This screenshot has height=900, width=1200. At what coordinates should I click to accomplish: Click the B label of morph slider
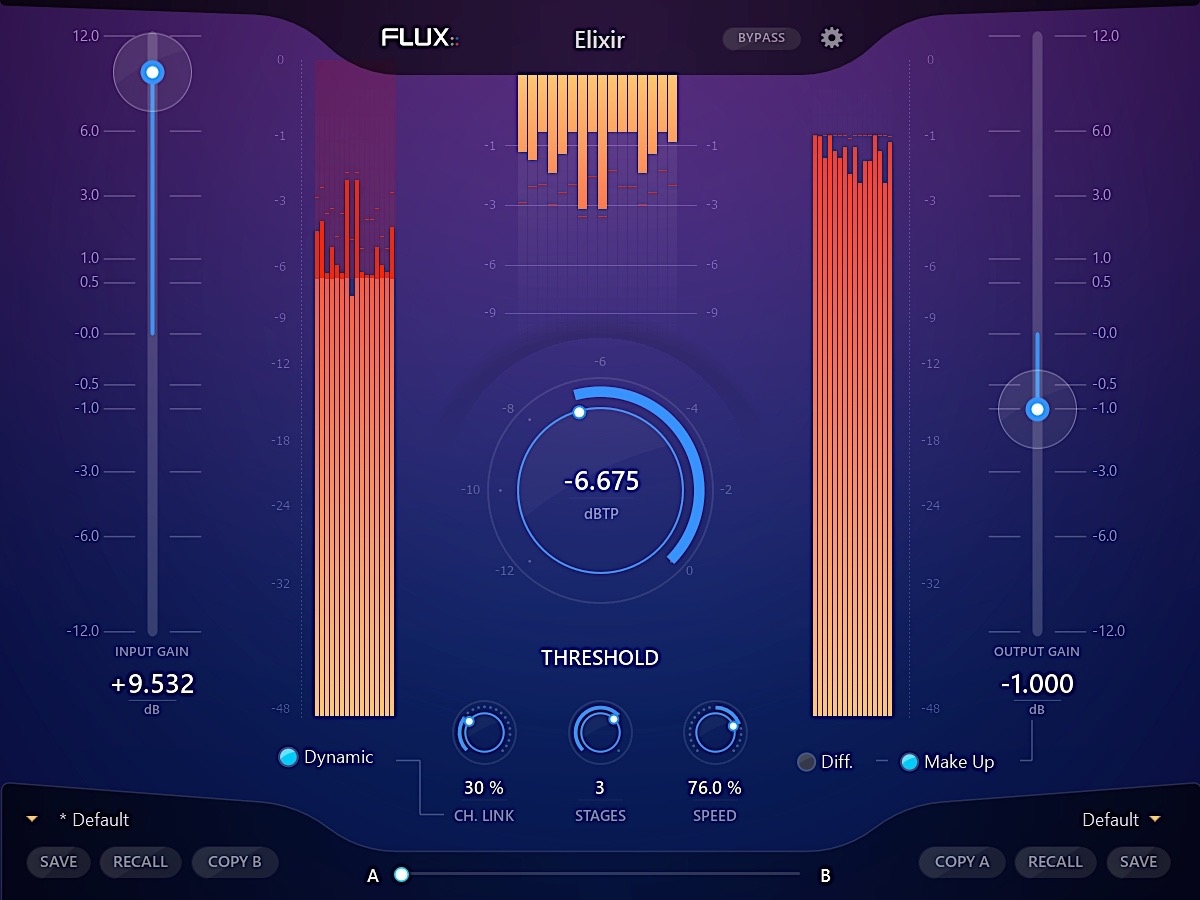825,876
